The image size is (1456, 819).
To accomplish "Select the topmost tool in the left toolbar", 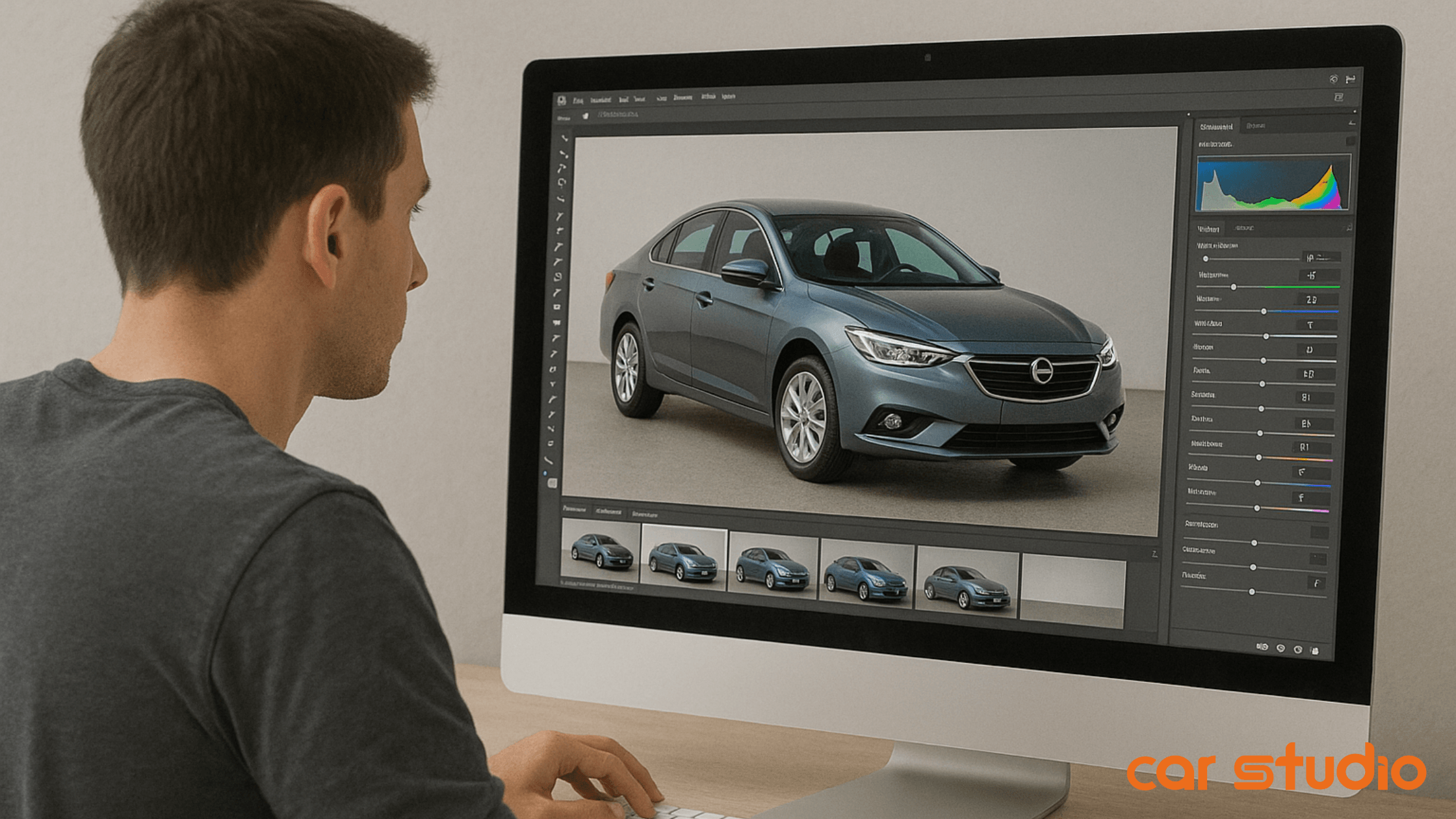I will point(564,138).
